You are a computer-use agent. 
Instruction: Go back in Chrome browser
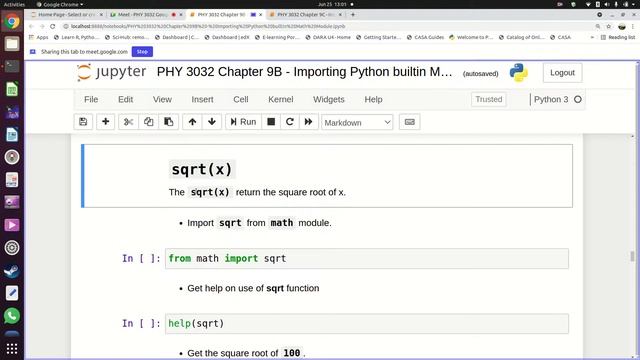31,26
